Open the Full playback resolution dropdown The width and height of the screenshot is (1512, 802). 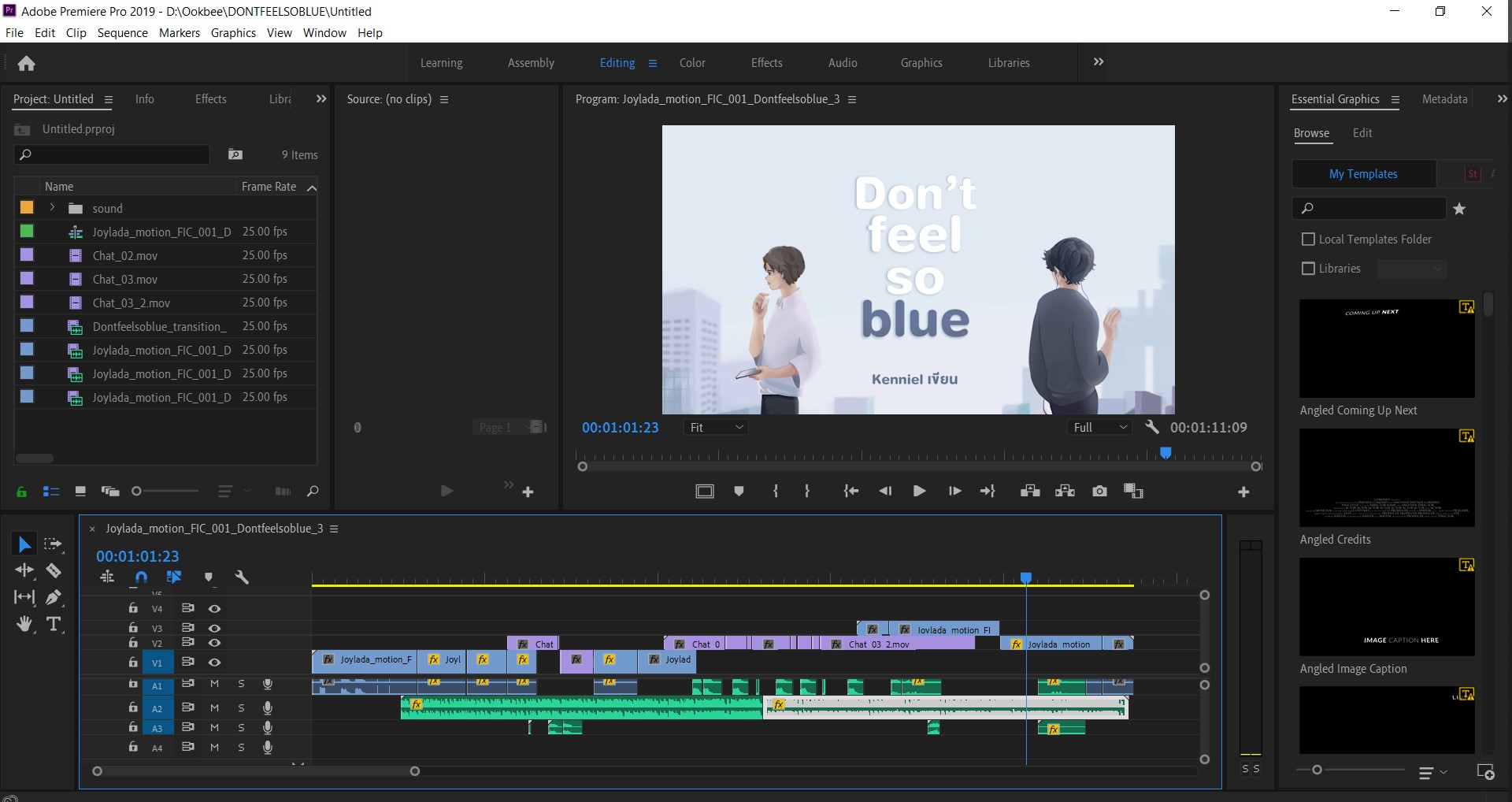[x=1100, y=428]
